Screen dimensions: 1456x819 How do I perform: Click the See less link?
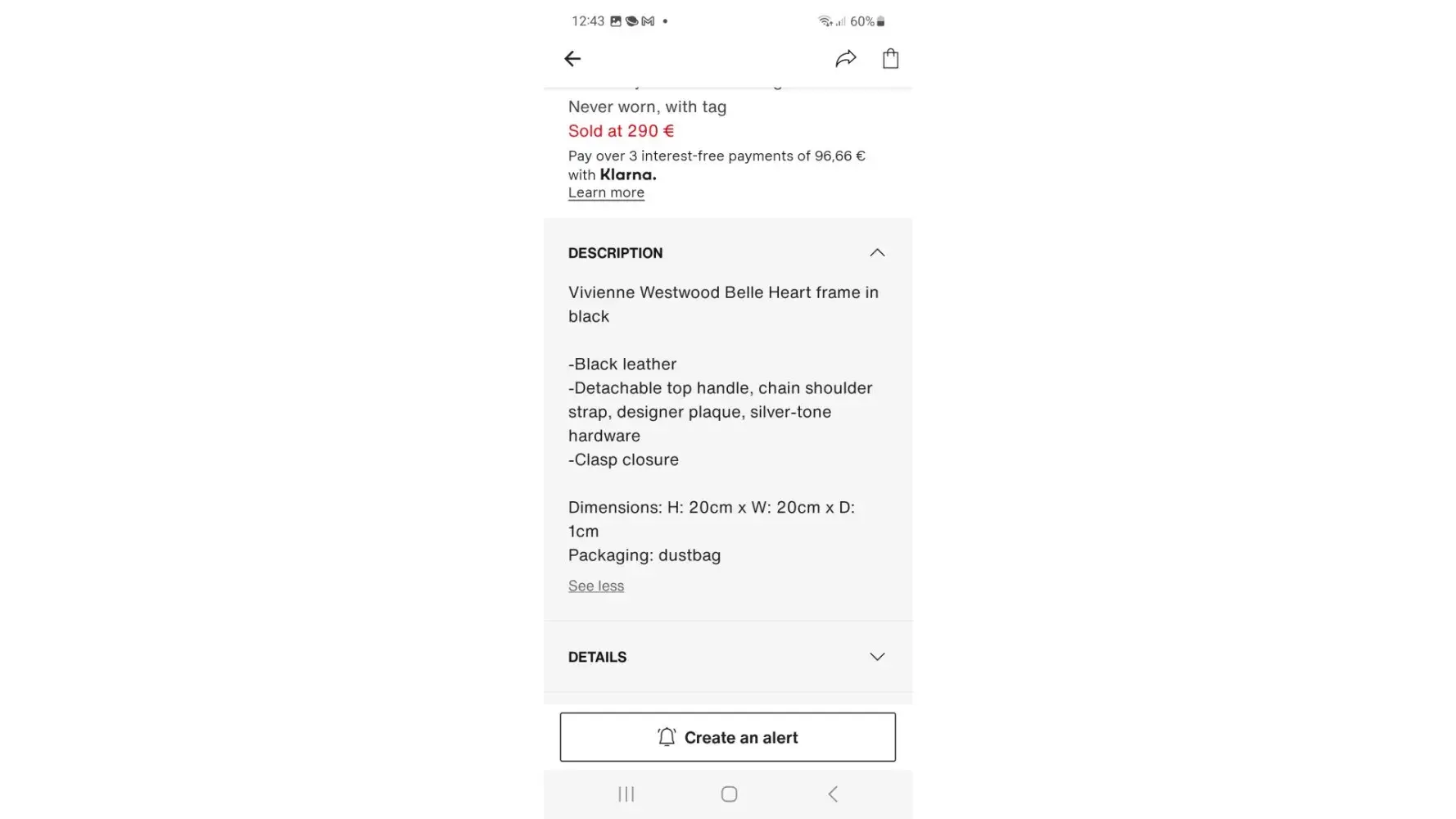point(596,586)
